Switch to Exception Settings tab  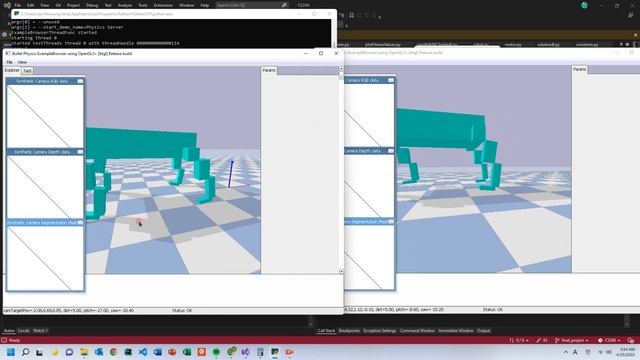(x=380, y=331)
